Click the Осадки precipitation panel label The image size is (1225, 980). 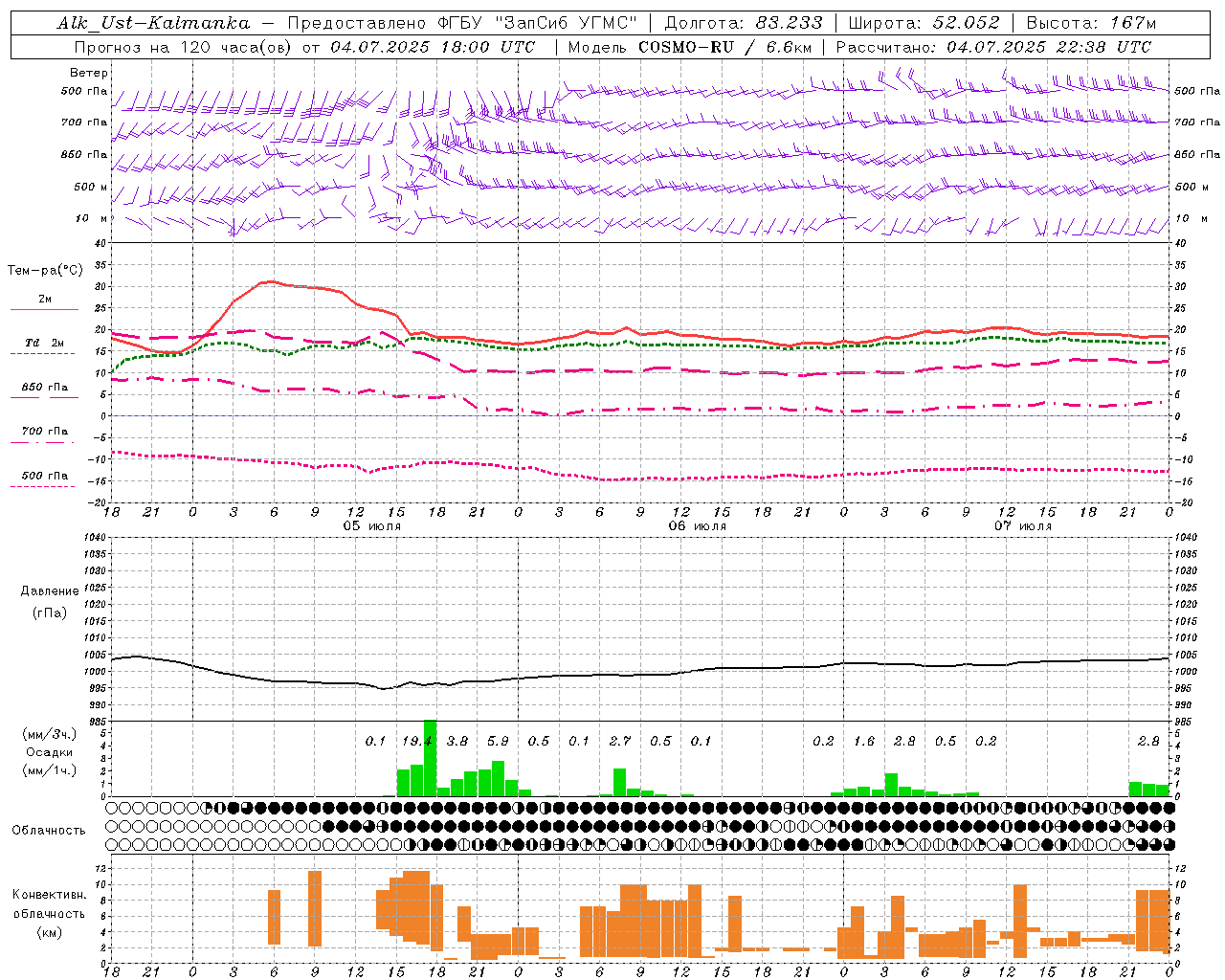tap(50, 752)
